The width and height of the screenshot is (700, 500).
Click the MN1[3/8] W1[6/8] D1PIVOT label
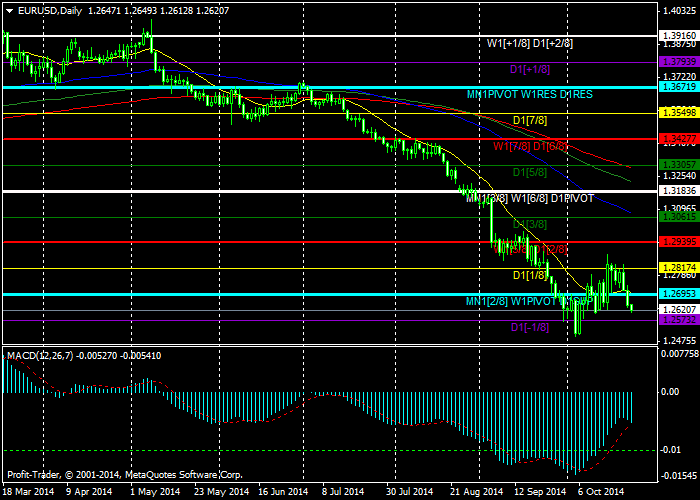pos(530,198)
